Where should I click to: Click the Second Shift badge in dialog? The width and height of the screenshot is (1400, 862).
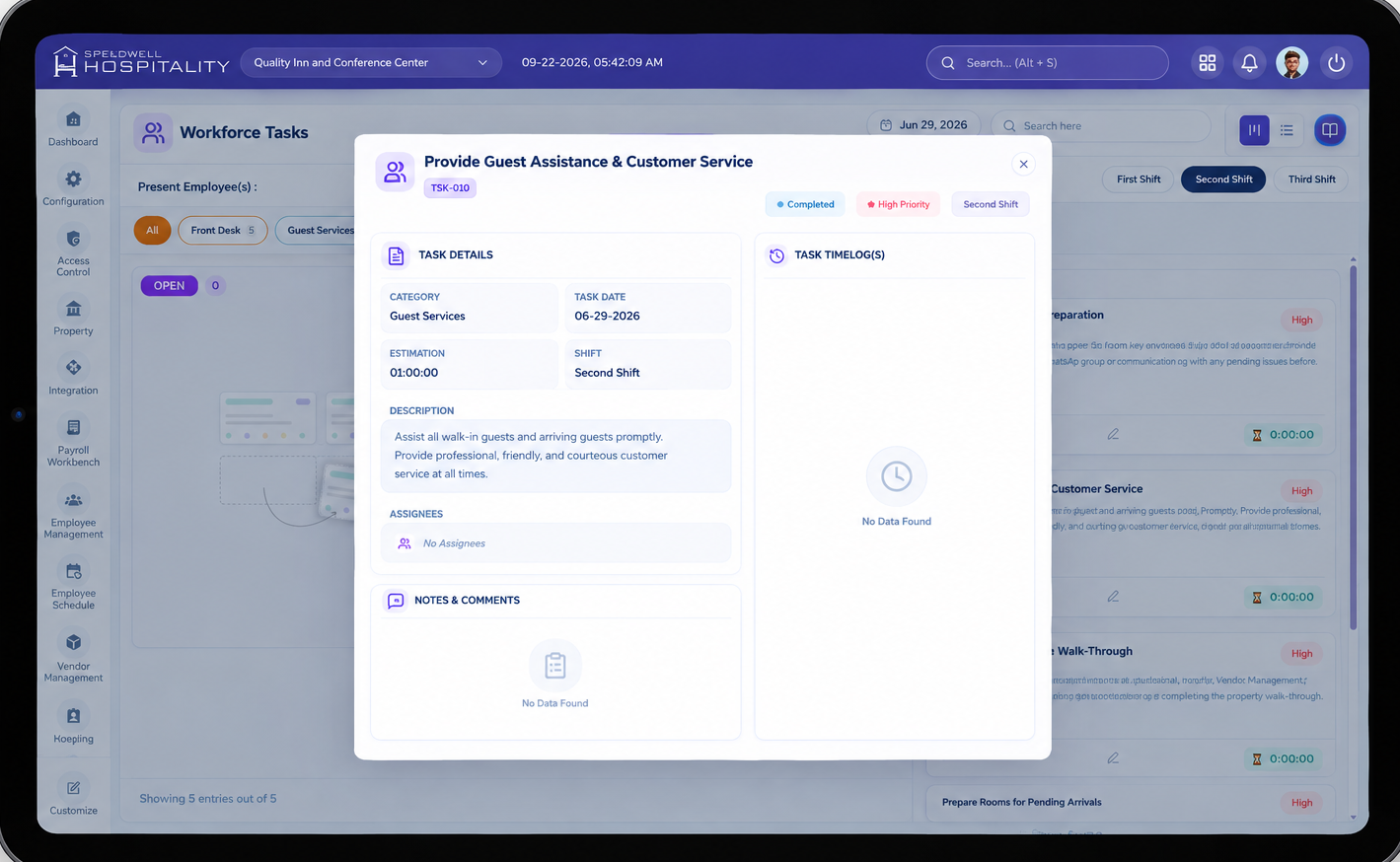click(991, 204)
